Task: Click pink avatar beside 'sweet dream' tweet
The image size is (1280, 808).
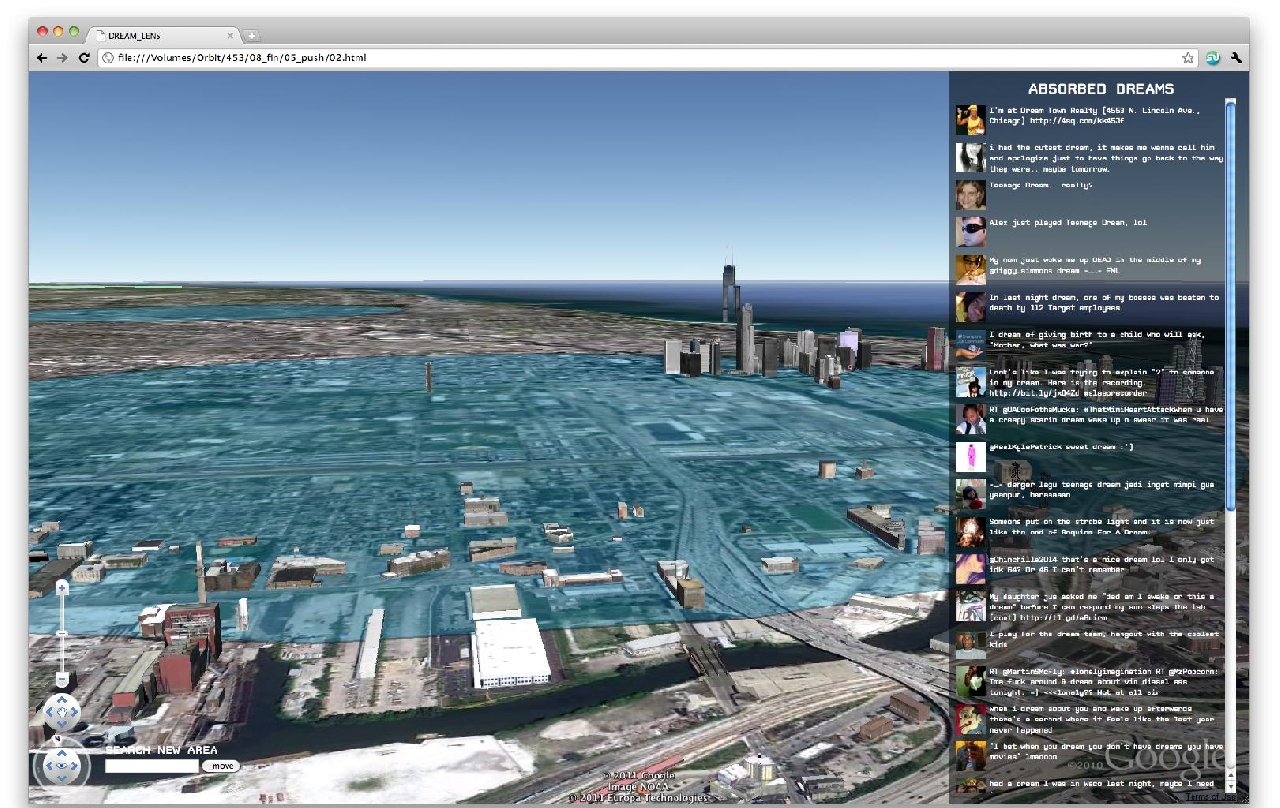Action: pyautogui.click(x=970, y=456)
